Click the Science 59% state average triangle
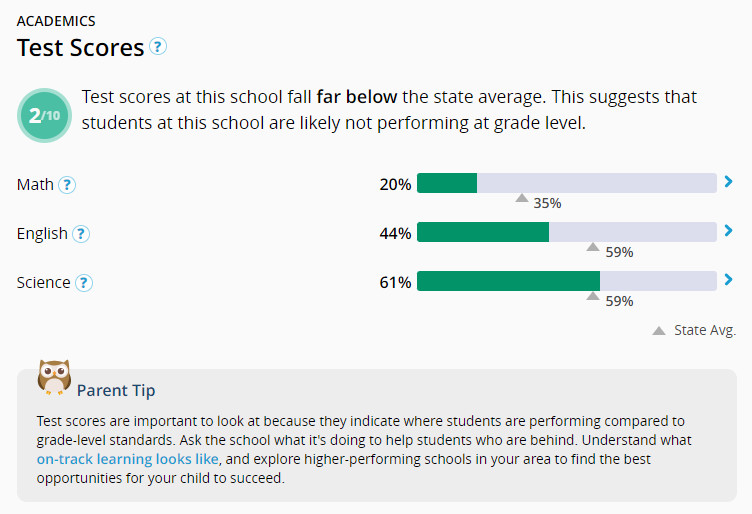 click(593, 296)
